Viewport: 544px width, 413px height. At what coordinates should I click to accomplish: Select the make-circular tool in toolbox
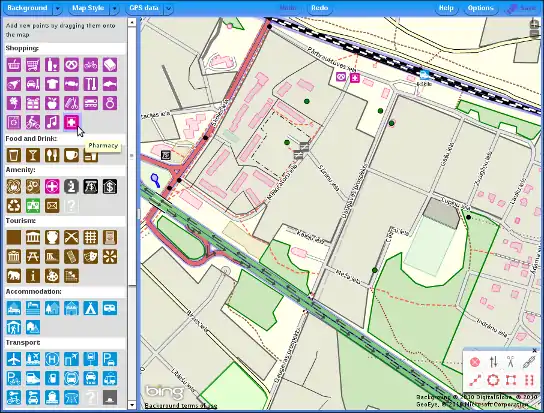click(493, 380)
